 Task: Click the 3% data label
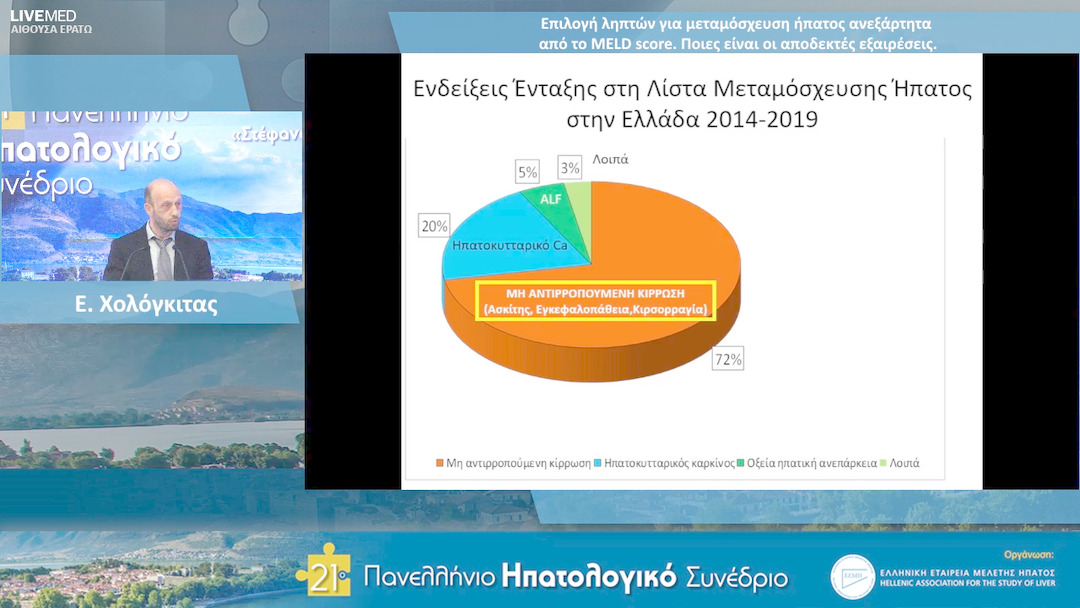point(570,167)
